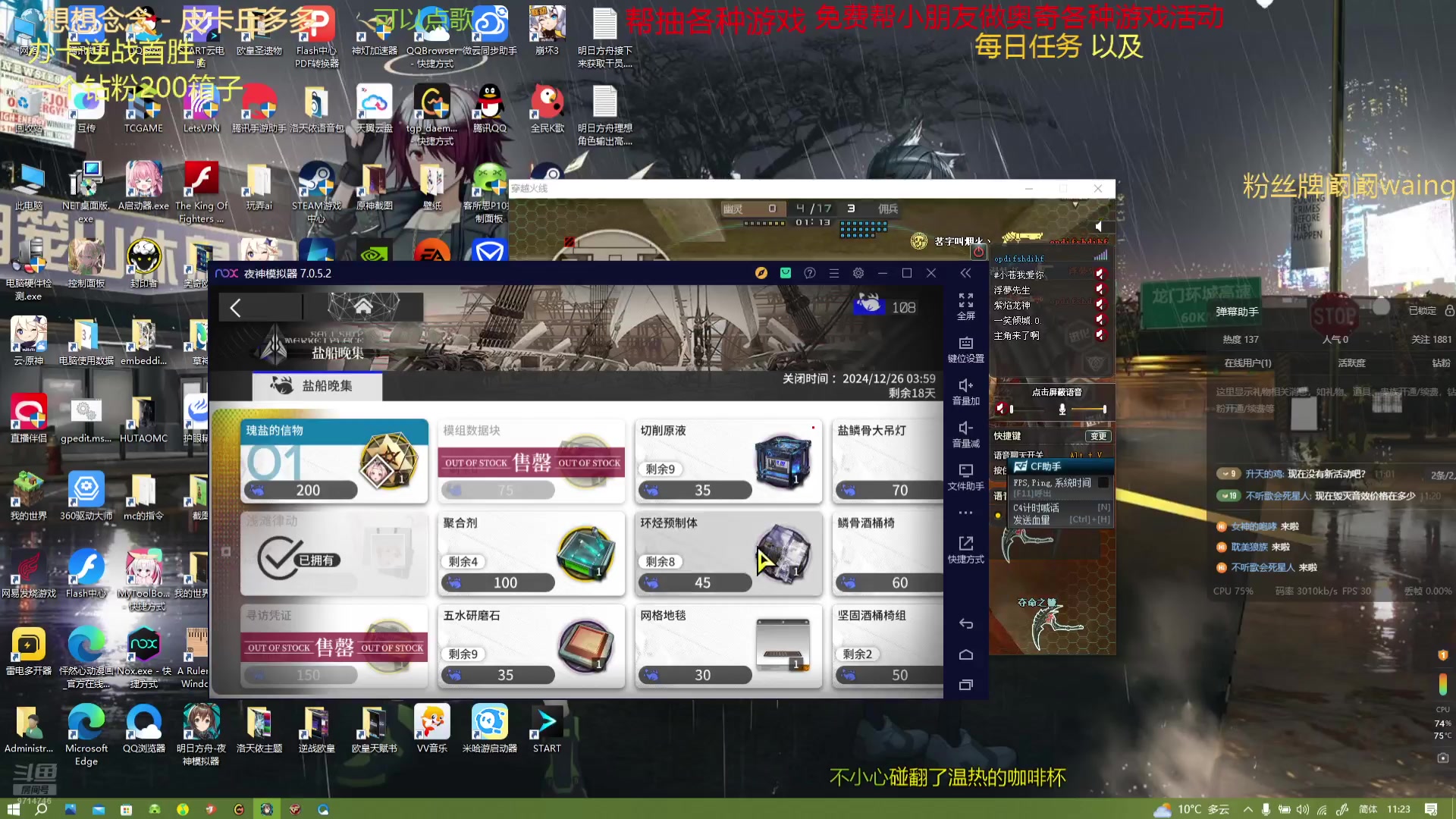Raise emulator volume with 音量加
The height and width of the screenshot is (819, 1456).
(x=965, y=392)
